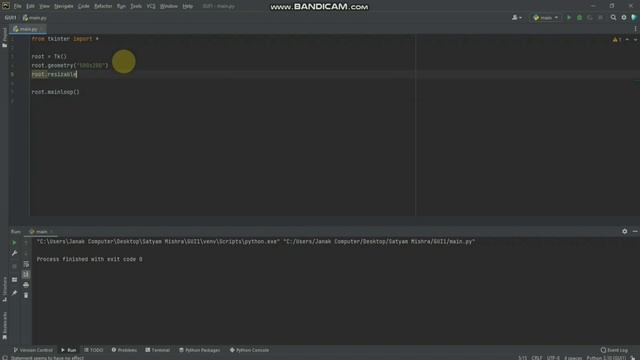Image resolution: width=640 pixels, height=360 pixels.
Task: Click the GUI1 project breadcrumb
Action: click(x=11, y=18)
